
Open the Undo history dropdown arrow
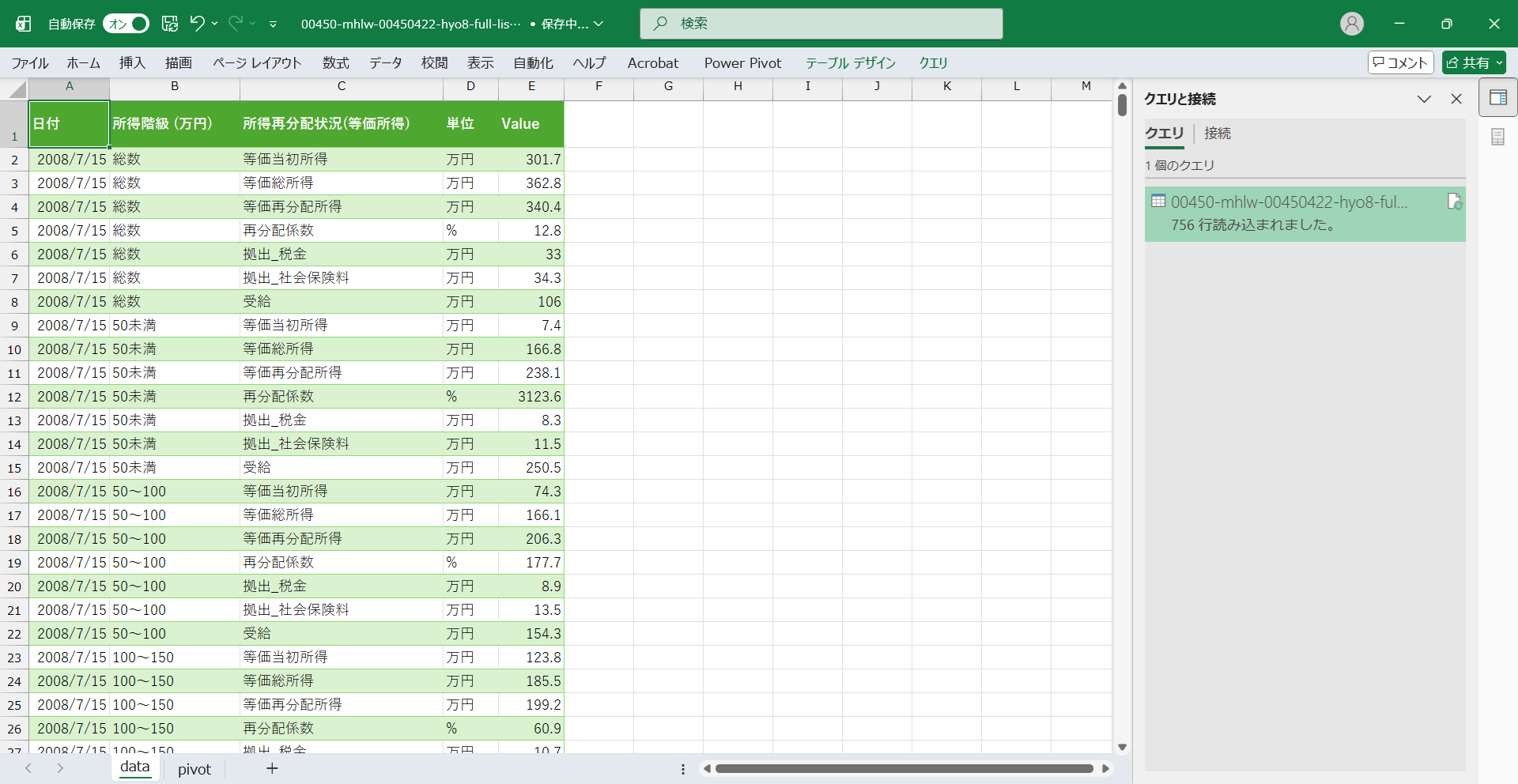(215, 24)
